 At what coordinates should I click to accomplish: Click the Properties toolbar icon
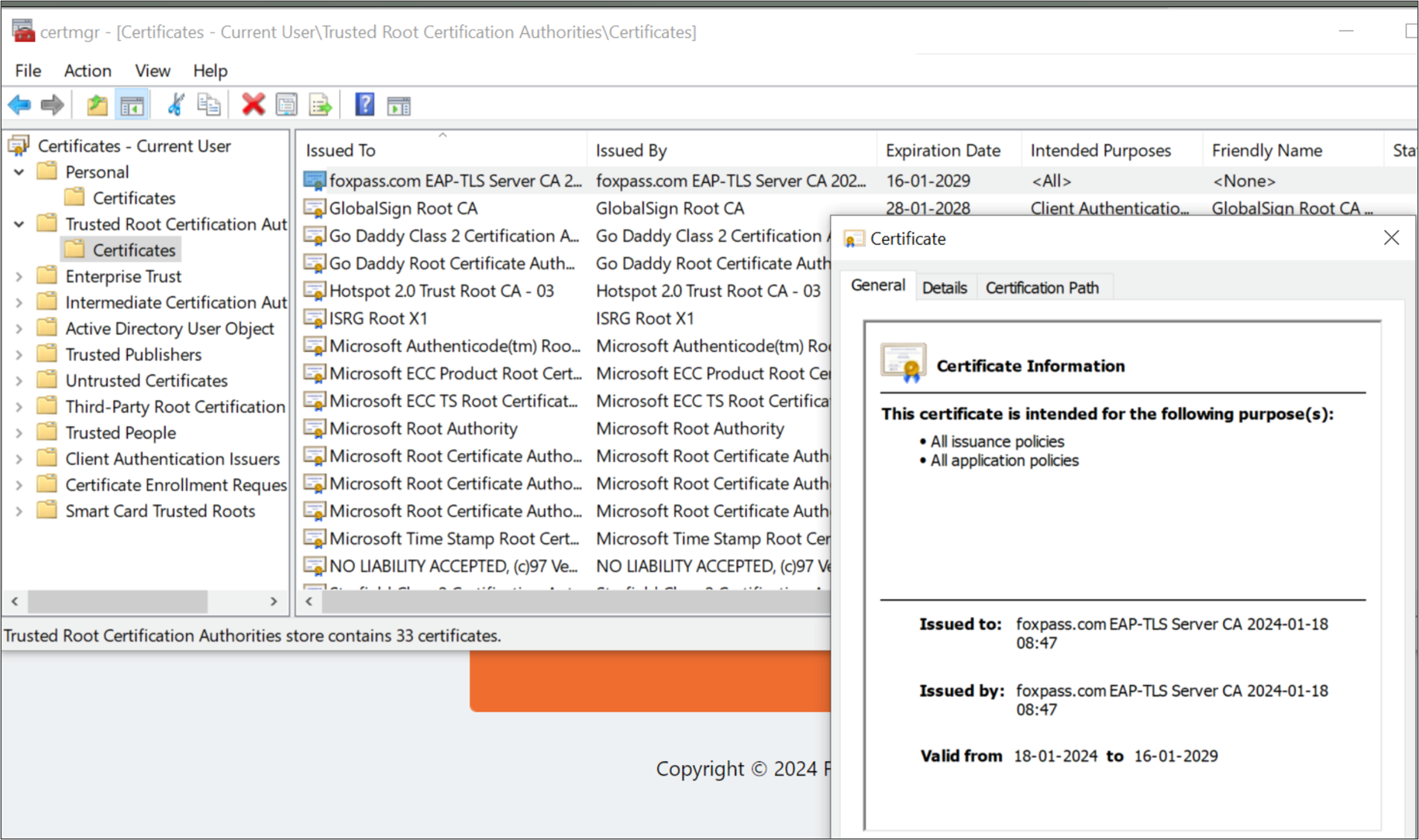tap(286, 105)
